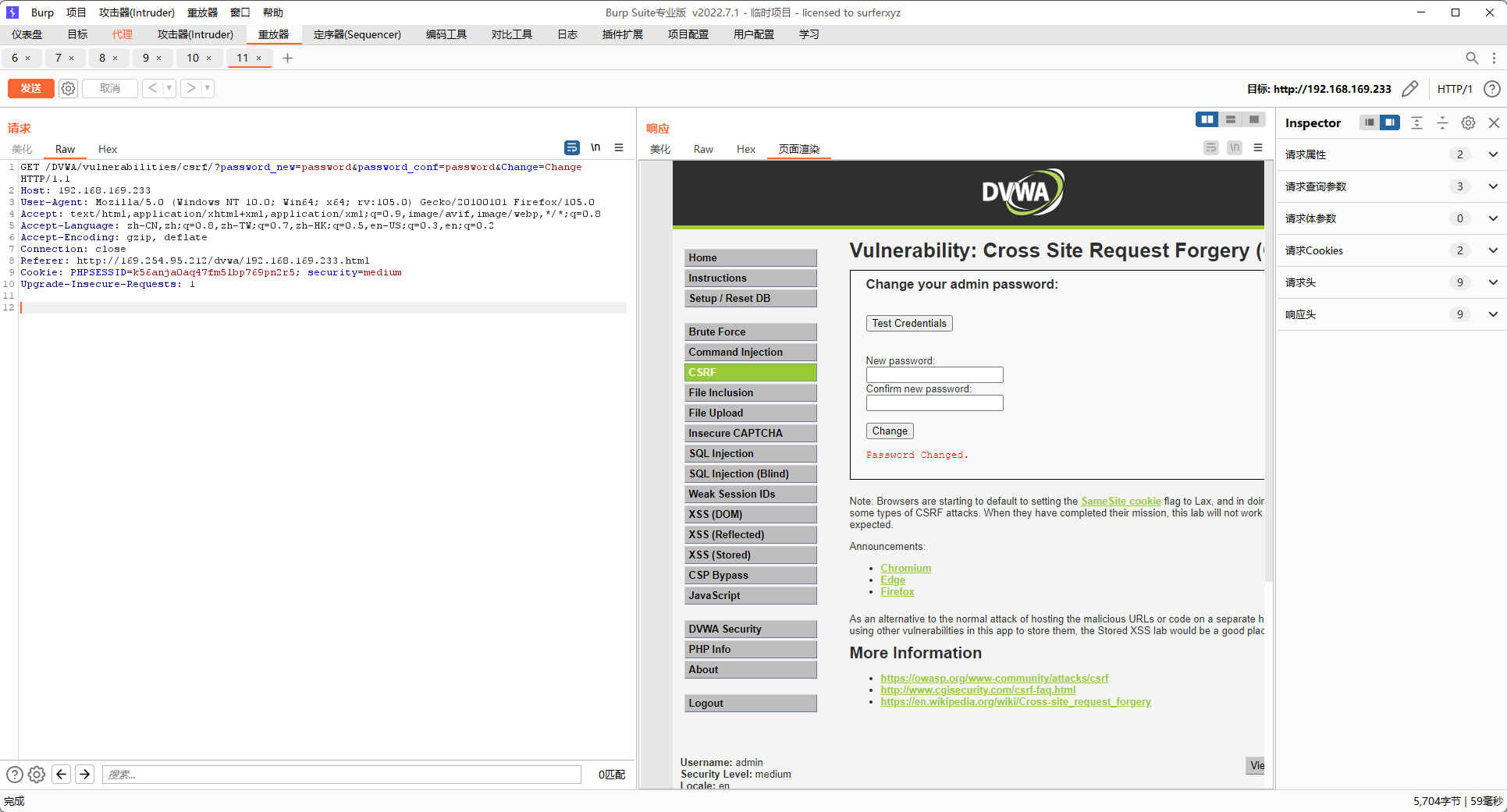The image size is (1507, 812).
Task: Expand 请求体参数 section
Action: pos(1392,218)
